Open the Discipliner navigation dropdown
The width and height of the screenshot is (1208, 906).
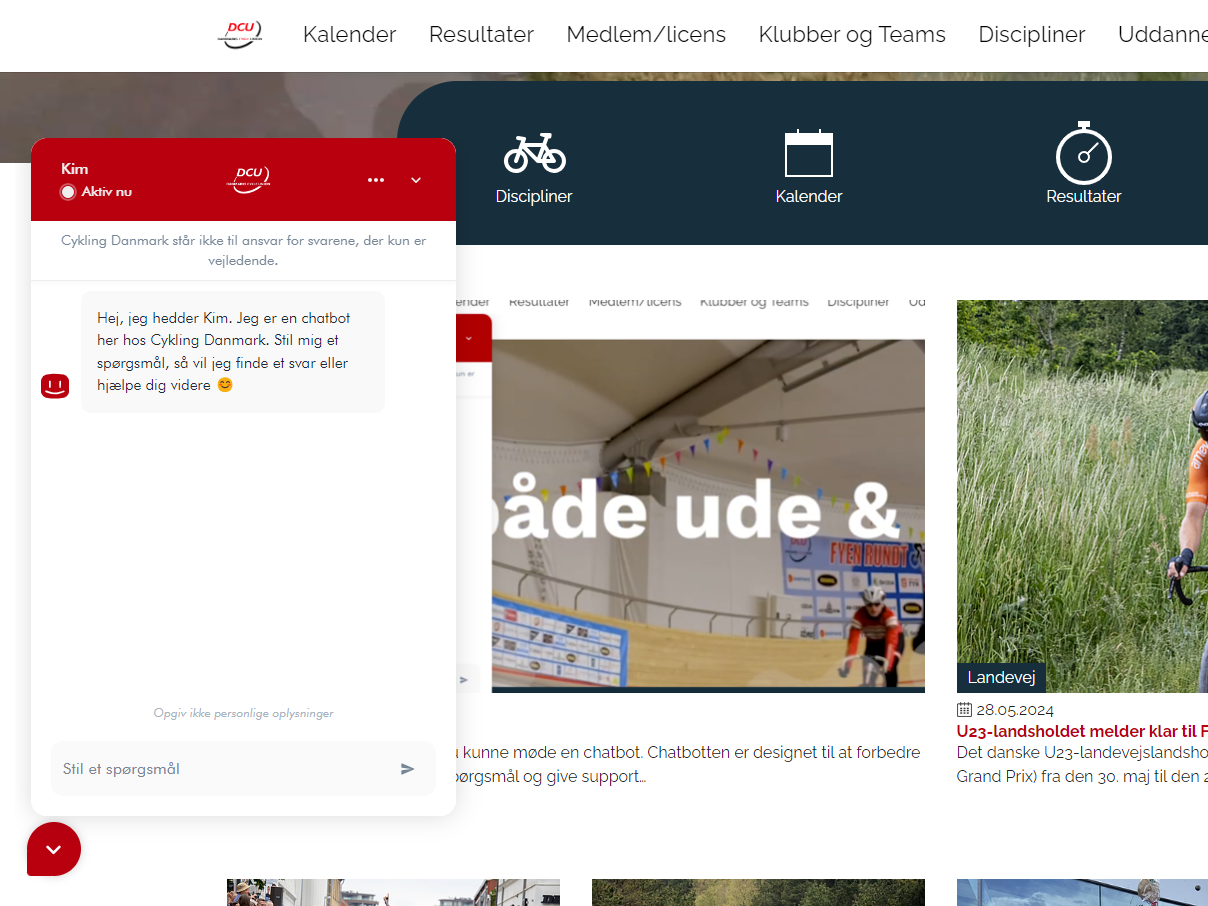point(1032,35)
